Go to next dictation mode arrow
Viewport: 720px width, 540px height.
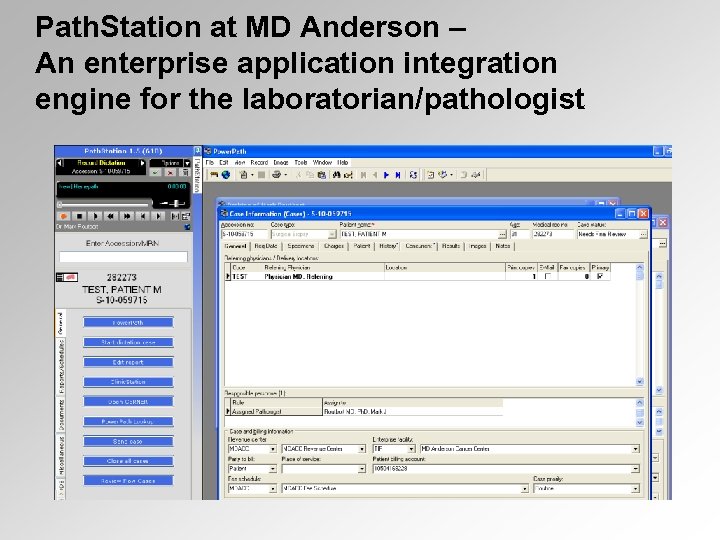[x=143, y=163]
